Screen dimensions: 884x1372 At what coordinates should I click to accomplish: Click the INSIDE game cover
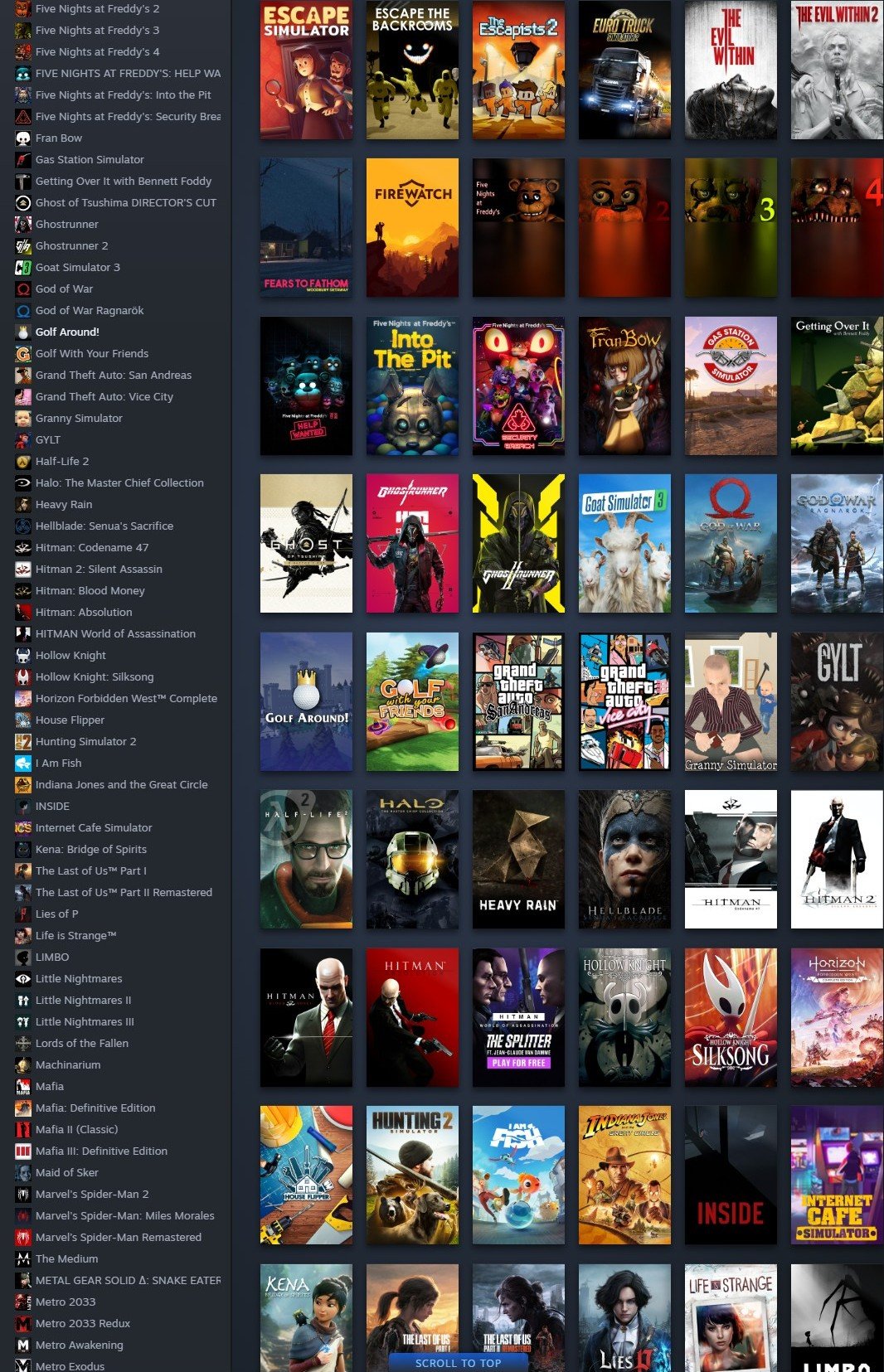point(731,1175)
